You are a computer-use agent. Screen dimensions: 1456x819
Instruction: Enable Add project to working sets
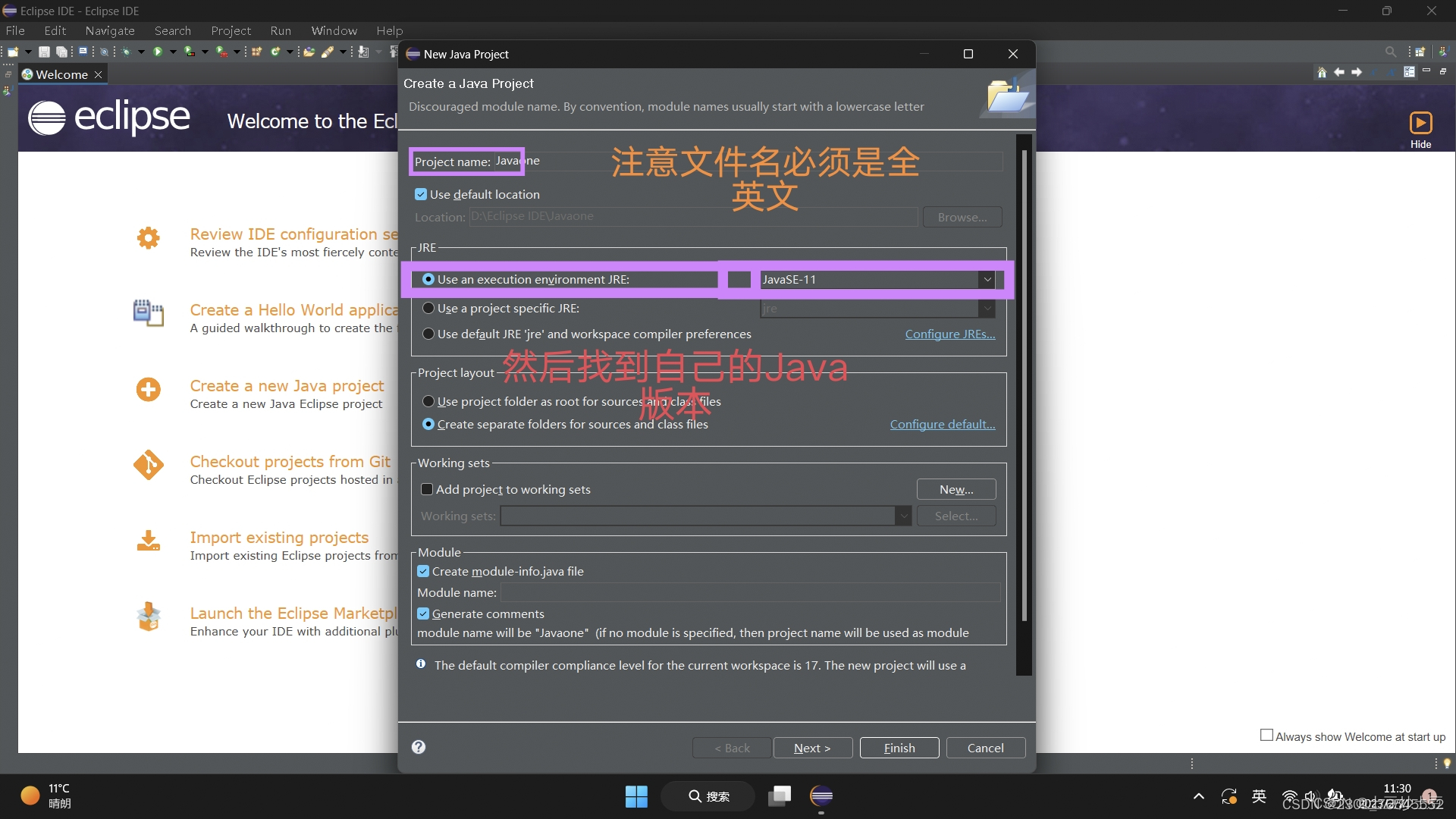[x=427, y=489]
